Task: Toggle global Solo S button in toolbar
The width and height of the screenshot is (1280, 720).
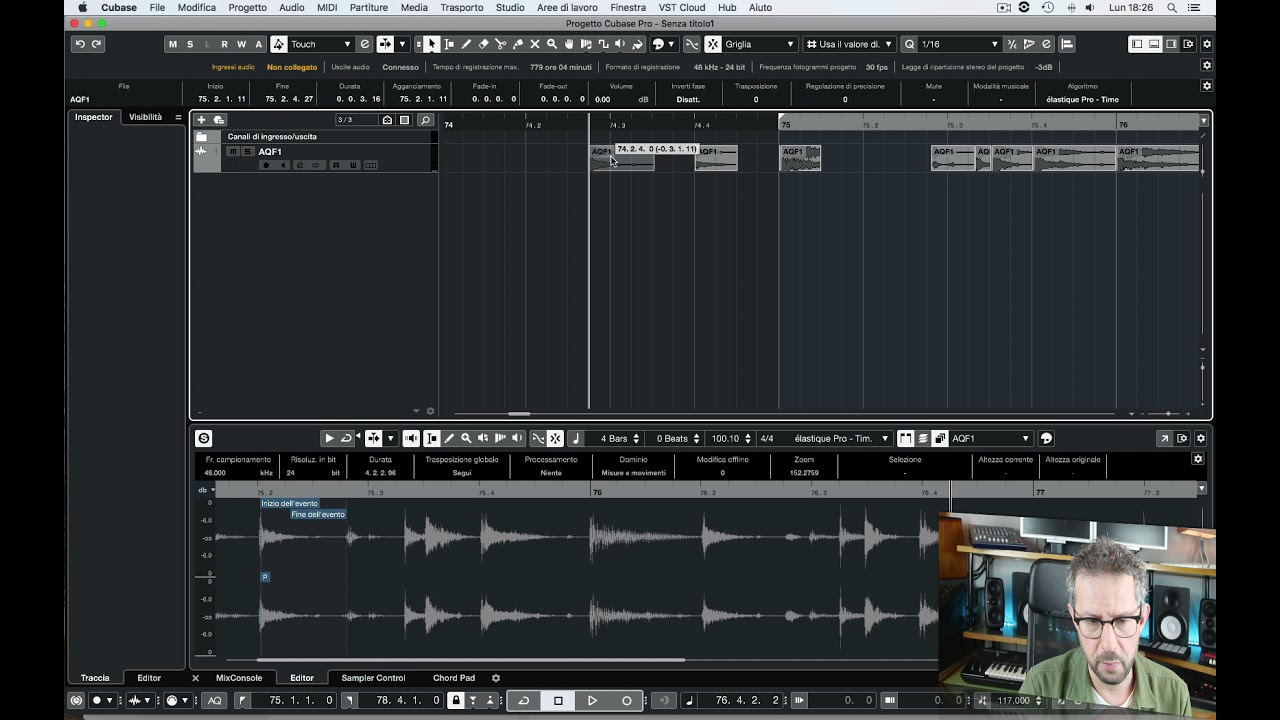Action: 190,44
